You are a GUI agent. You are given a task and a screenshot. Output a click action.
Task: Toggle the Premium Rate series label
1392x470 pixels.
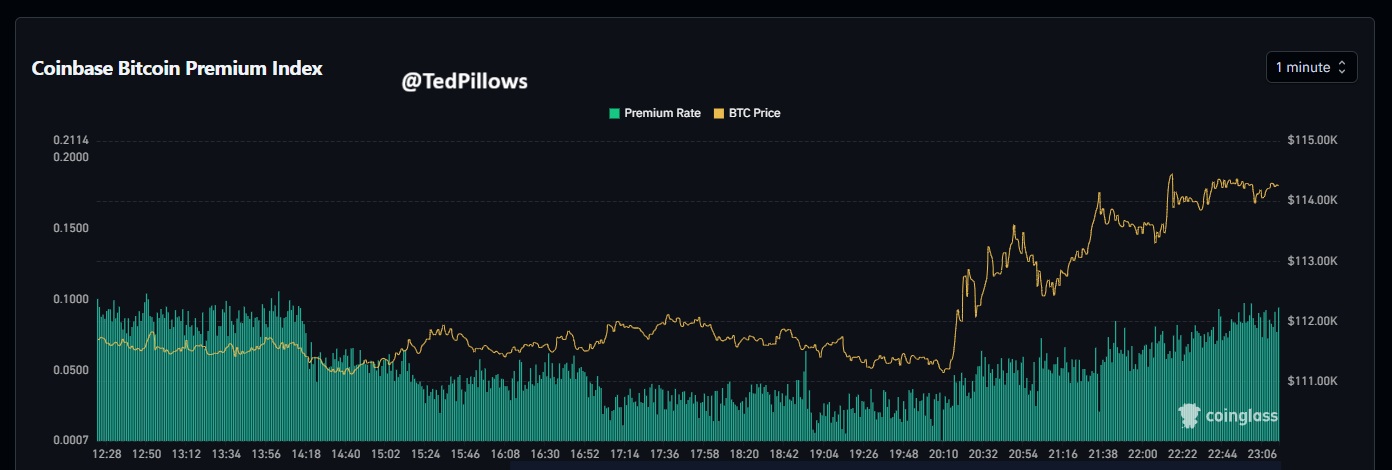click(x=662, y=113)
